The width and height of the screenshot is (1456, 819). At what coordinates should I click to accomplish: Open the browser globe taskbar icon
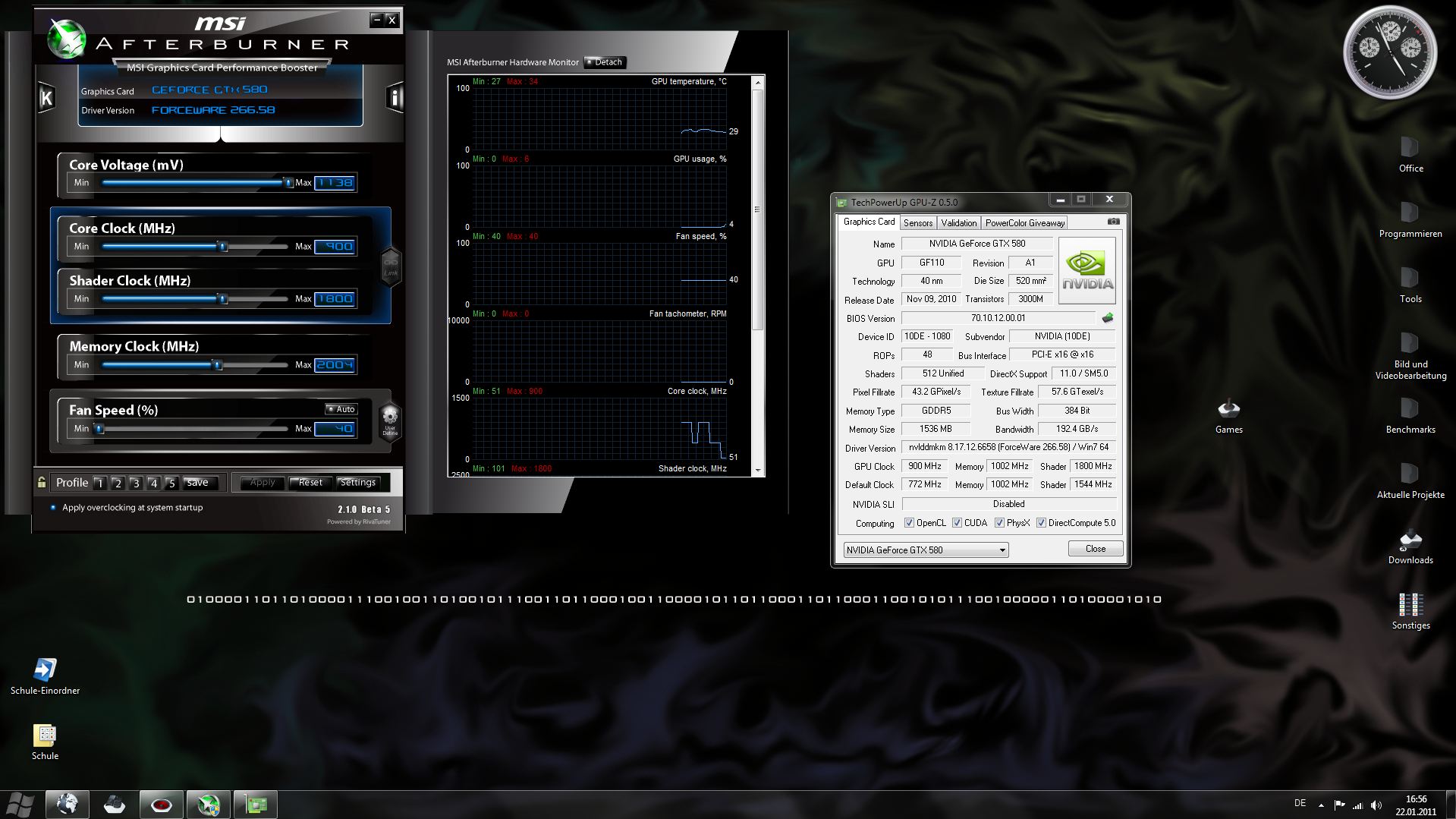68,804
